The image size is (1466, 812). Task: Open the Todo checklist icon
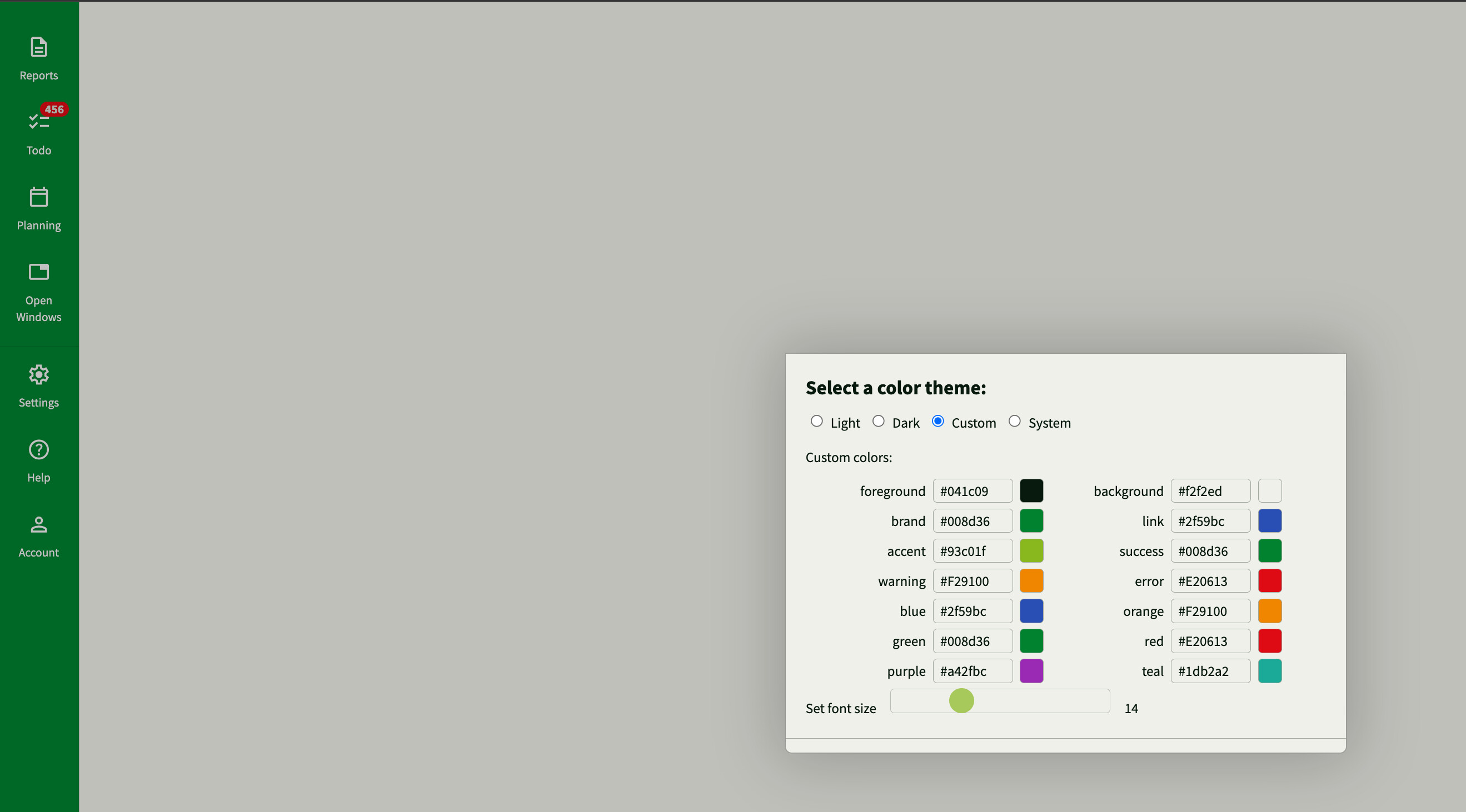tap(38, 122)
